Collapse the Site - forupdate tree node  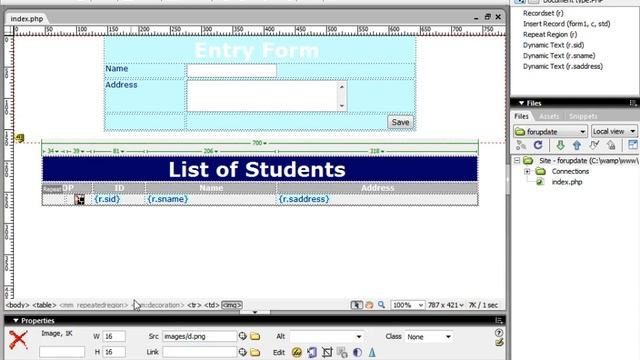pyautogui.click(x=517, y=160)
